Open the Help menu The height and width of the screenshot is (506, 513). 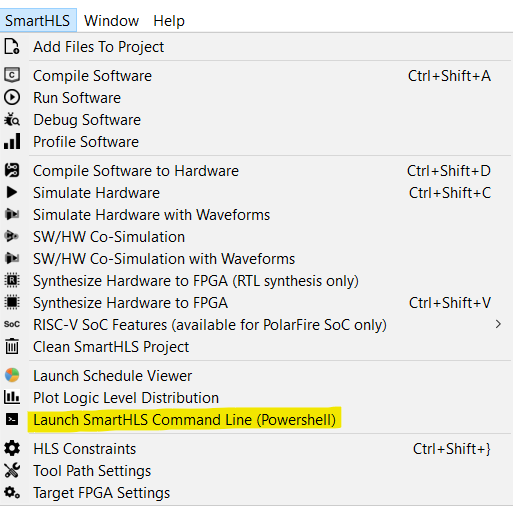pos(169,21)
